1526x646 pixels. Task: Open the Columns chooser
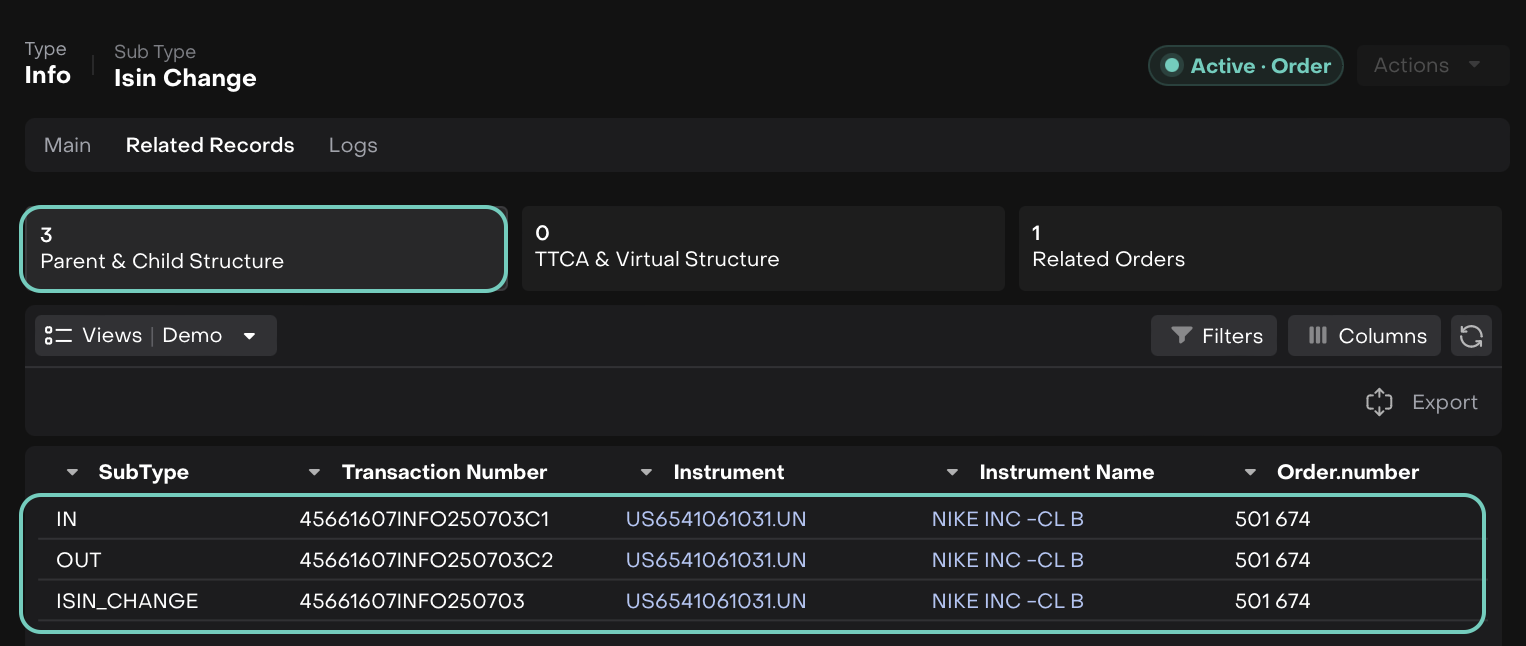(1364, 336)
